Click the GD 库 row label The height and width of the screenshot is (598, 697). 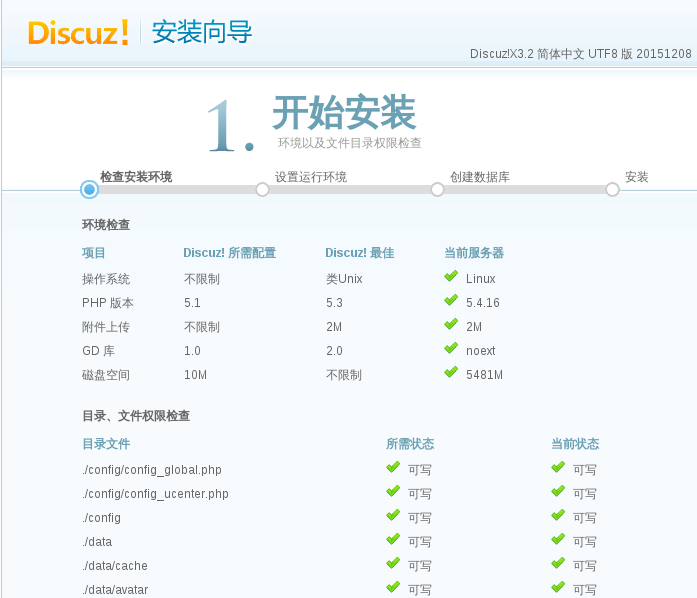(98, 351)
